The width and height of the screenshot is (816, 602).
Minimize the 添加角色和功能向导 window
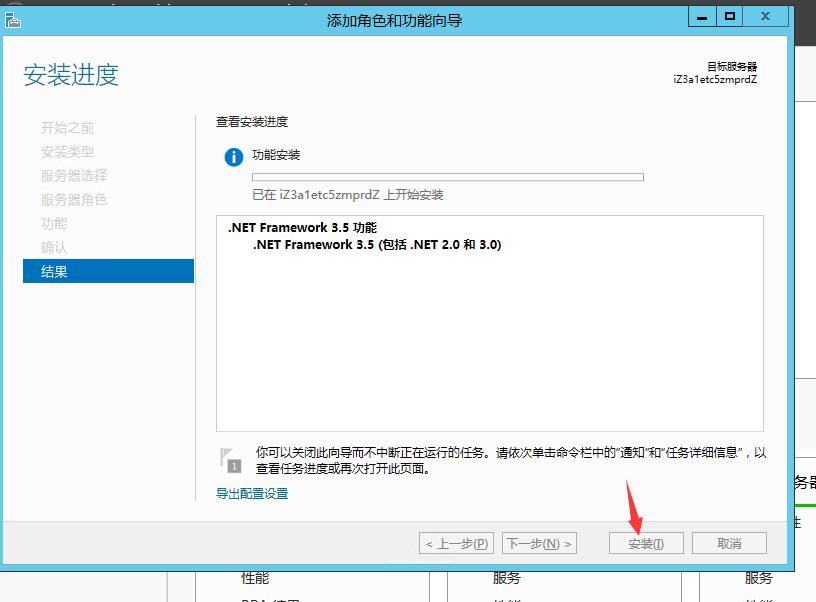pyautogui.click(x=702, y=17)
